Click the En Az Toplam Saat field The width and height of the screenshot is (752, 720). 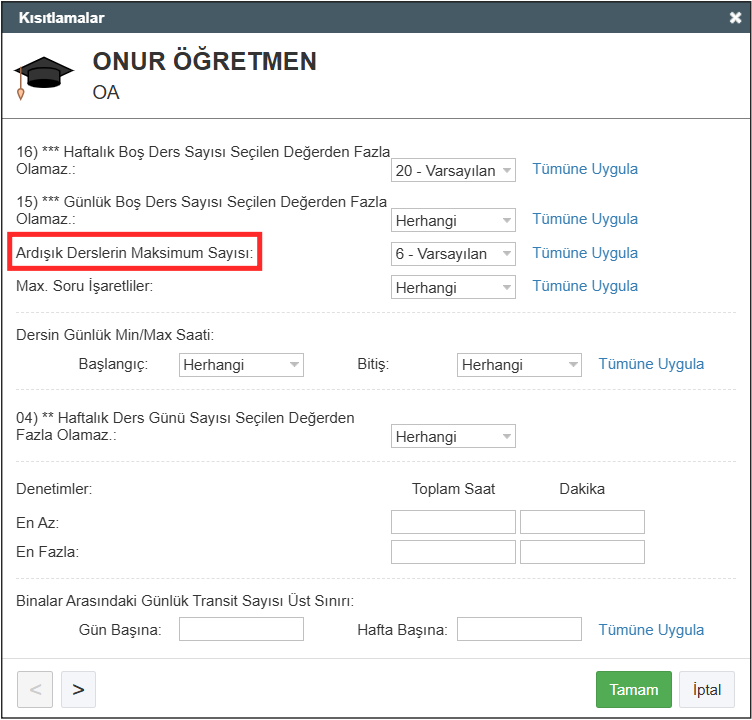tap(453, 522)
